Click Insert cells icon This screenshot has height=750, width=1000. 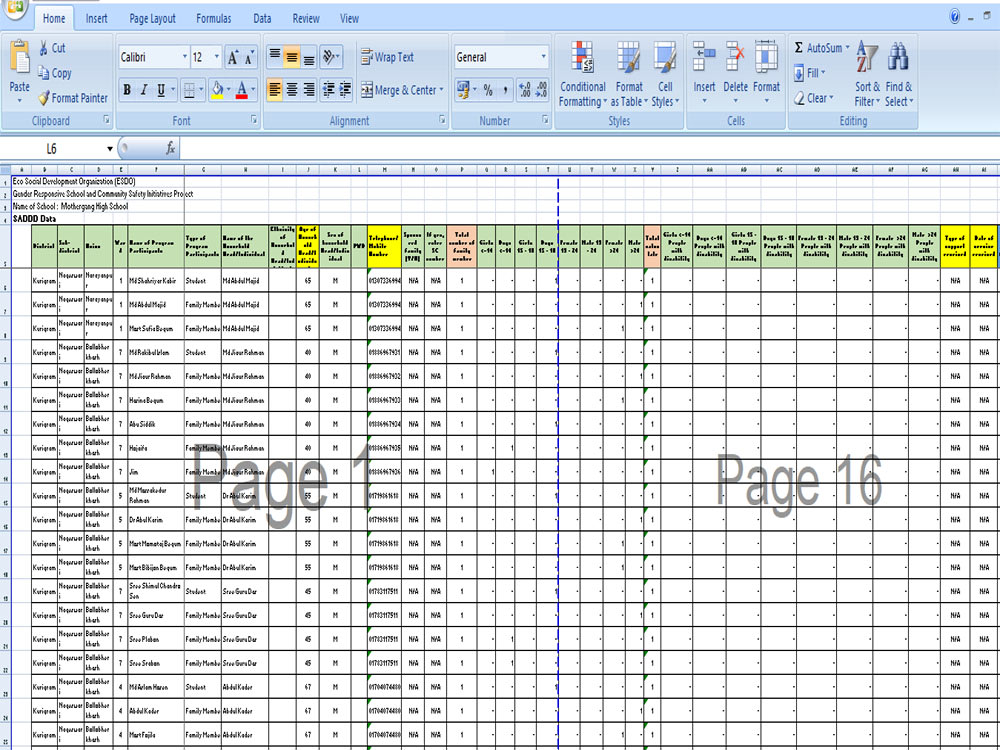(704, 56)
